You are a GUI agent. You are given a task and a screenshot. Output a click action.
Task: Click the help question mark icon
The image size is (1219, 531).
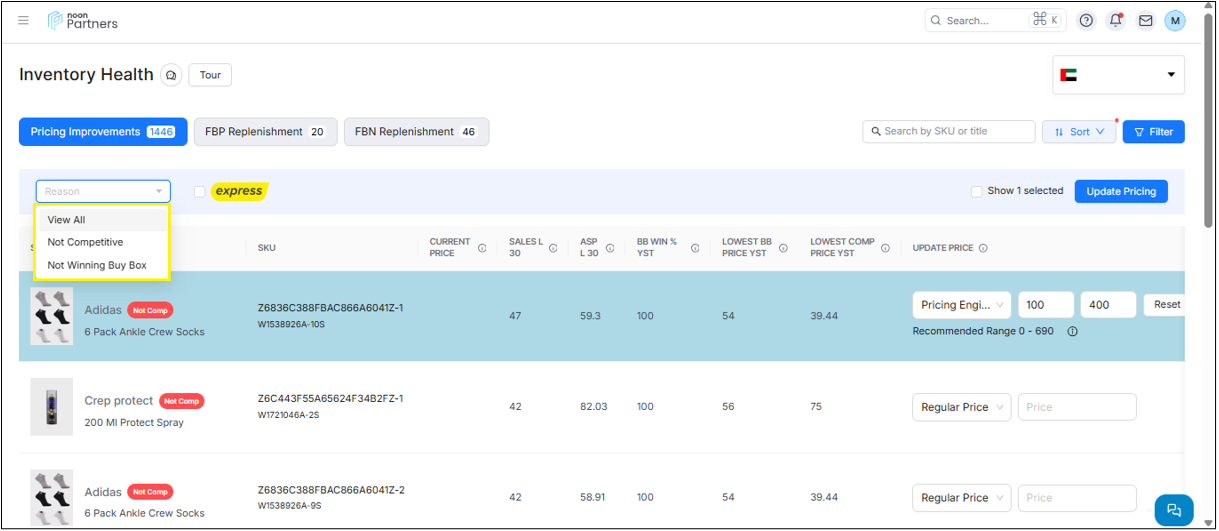tap(1086, 20)
